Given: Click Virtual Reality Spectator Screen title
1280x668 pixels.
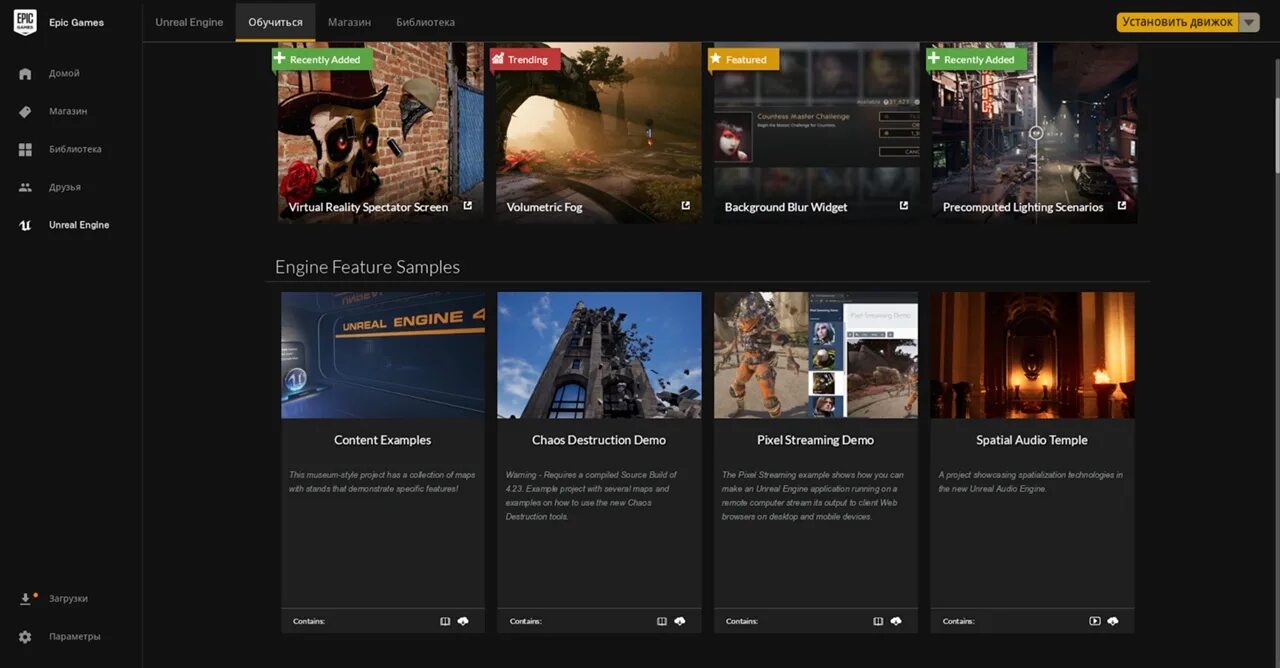Looking at the screenshot, I should pos(368,207).
